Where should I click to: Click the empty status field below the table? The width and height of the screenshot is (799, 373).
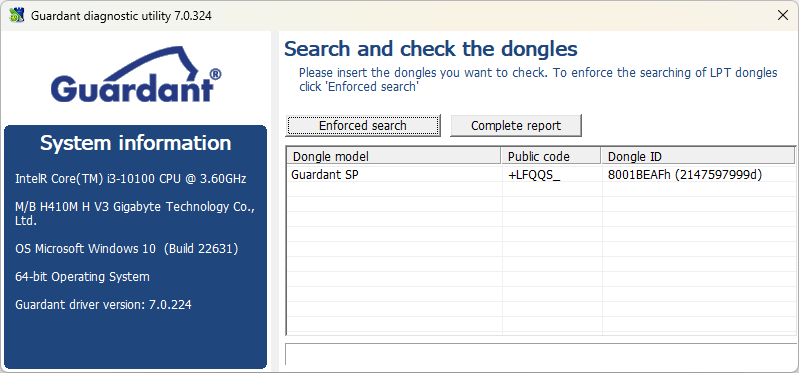[540, 354]
